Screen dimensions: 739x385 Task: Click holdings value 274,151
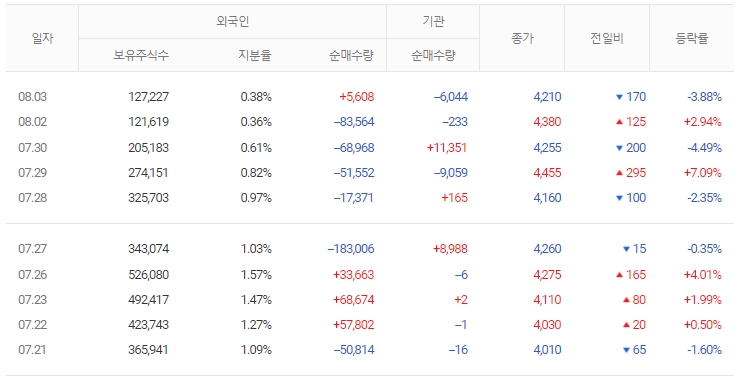(148, 172)
